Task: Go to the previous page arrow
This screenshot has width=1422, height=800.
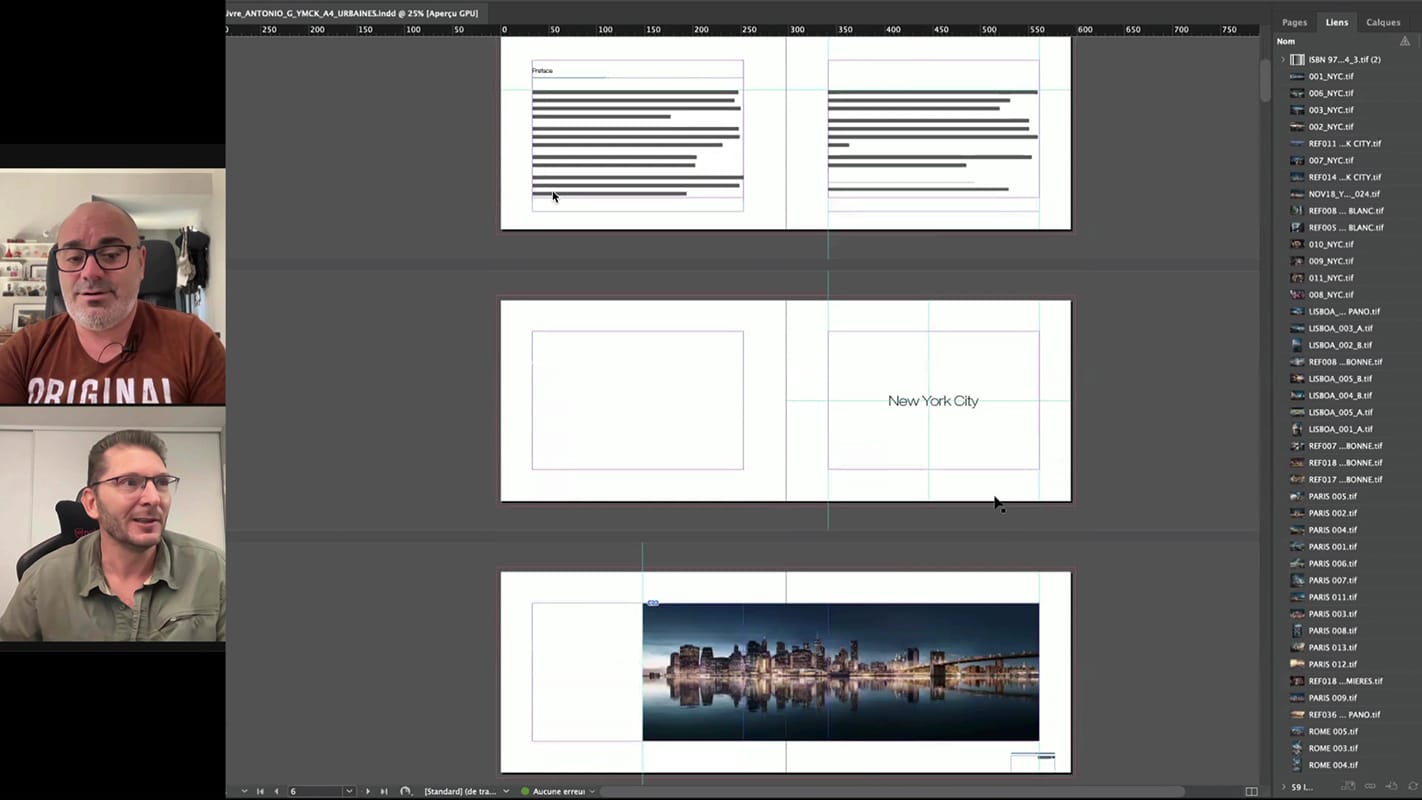Action: 277,791
